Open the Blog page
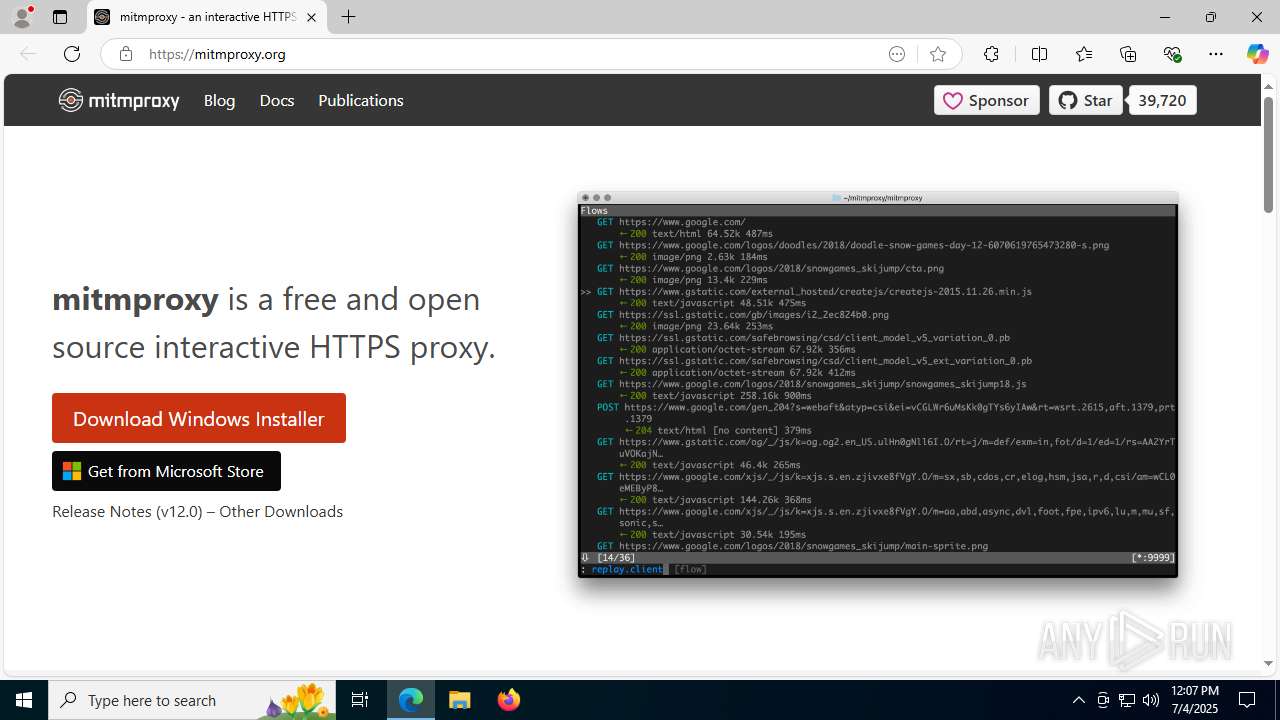The width and height of the screenshot is (1280, 720). (x=219, y=100)
